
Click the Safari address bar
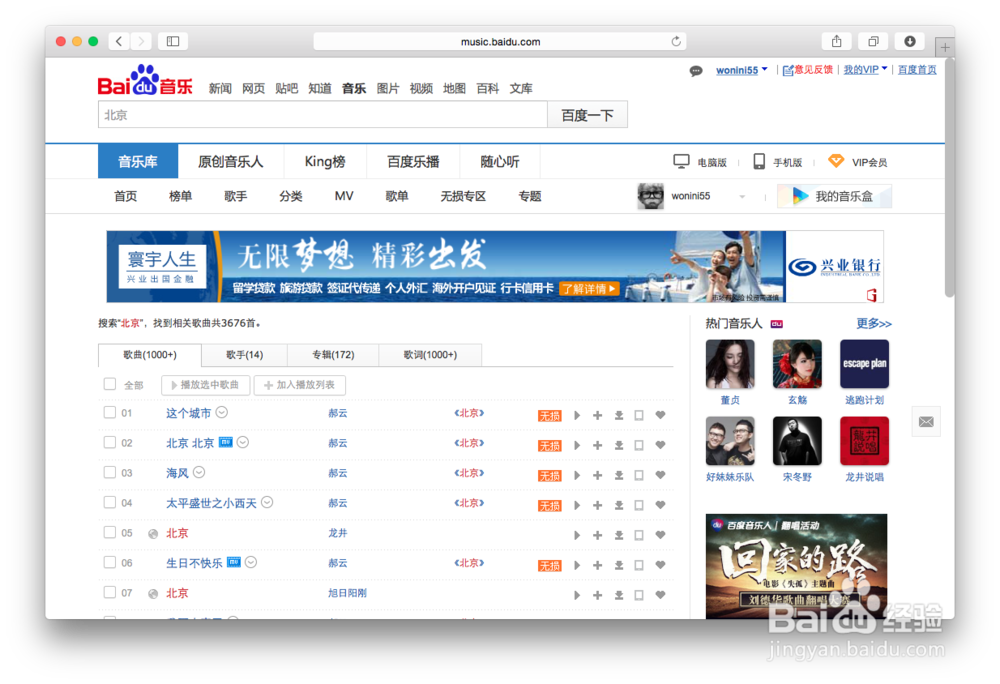click(500, 41)
